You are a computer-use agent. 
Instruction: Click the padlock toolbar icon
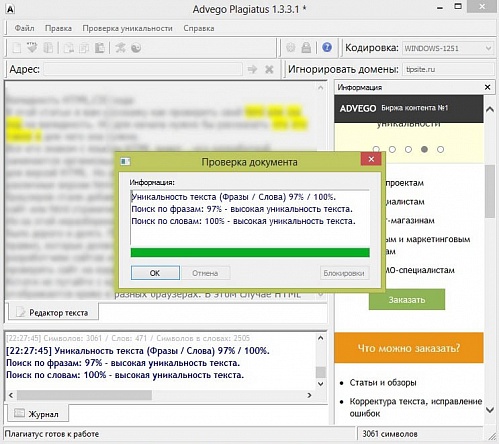click(x=306, y=48)
